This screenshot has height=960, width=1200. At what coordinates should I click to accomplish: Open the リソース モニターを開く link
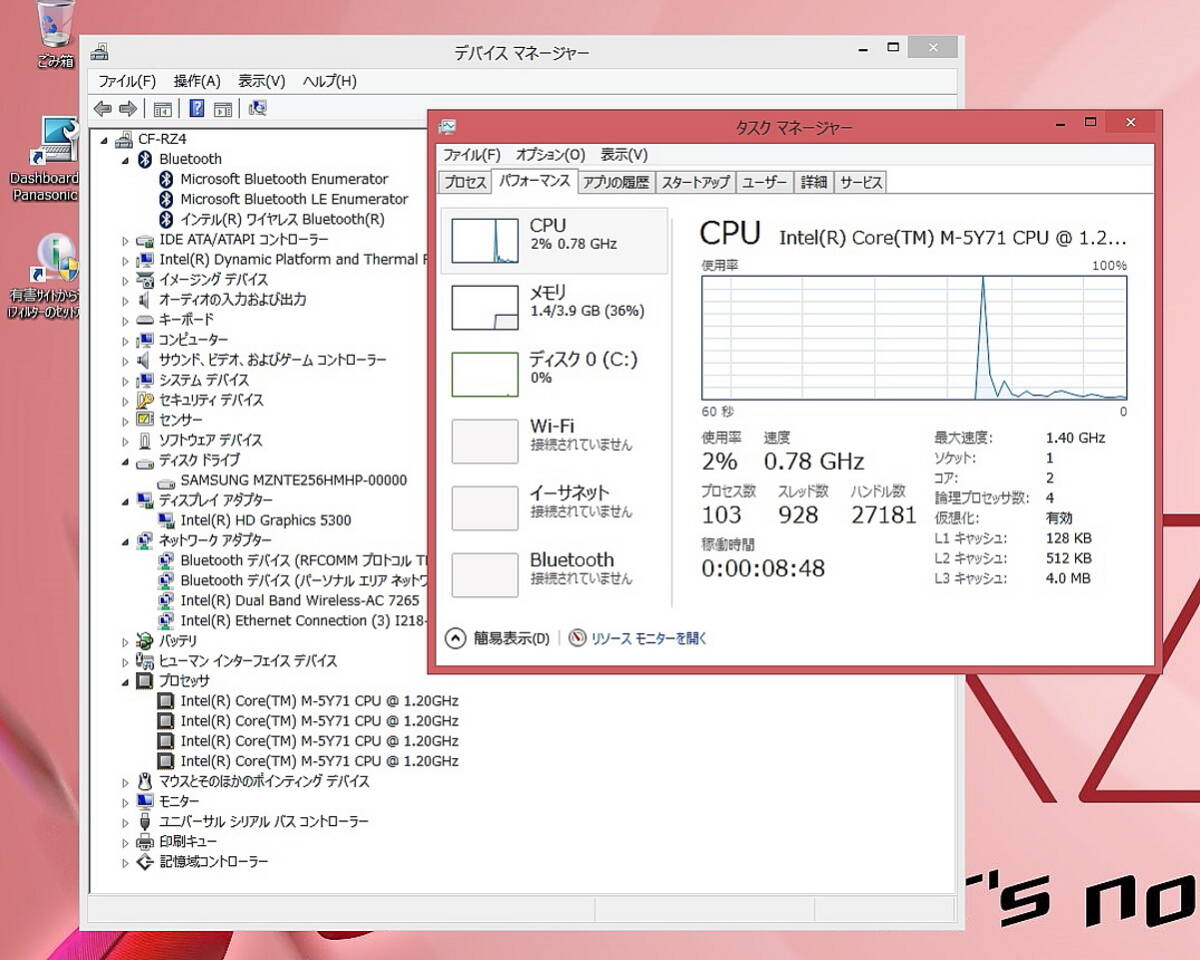point(649,638)
